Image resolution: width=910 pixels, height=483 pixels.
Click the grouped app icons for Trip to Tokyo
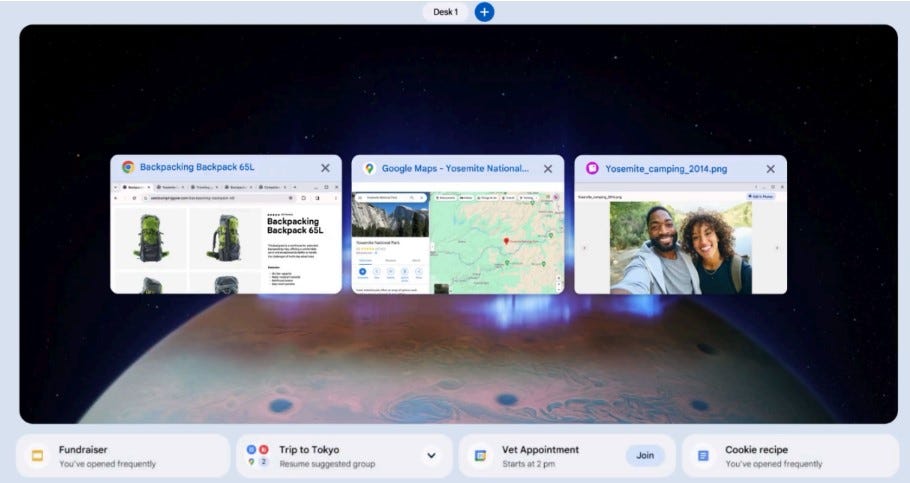258,456
